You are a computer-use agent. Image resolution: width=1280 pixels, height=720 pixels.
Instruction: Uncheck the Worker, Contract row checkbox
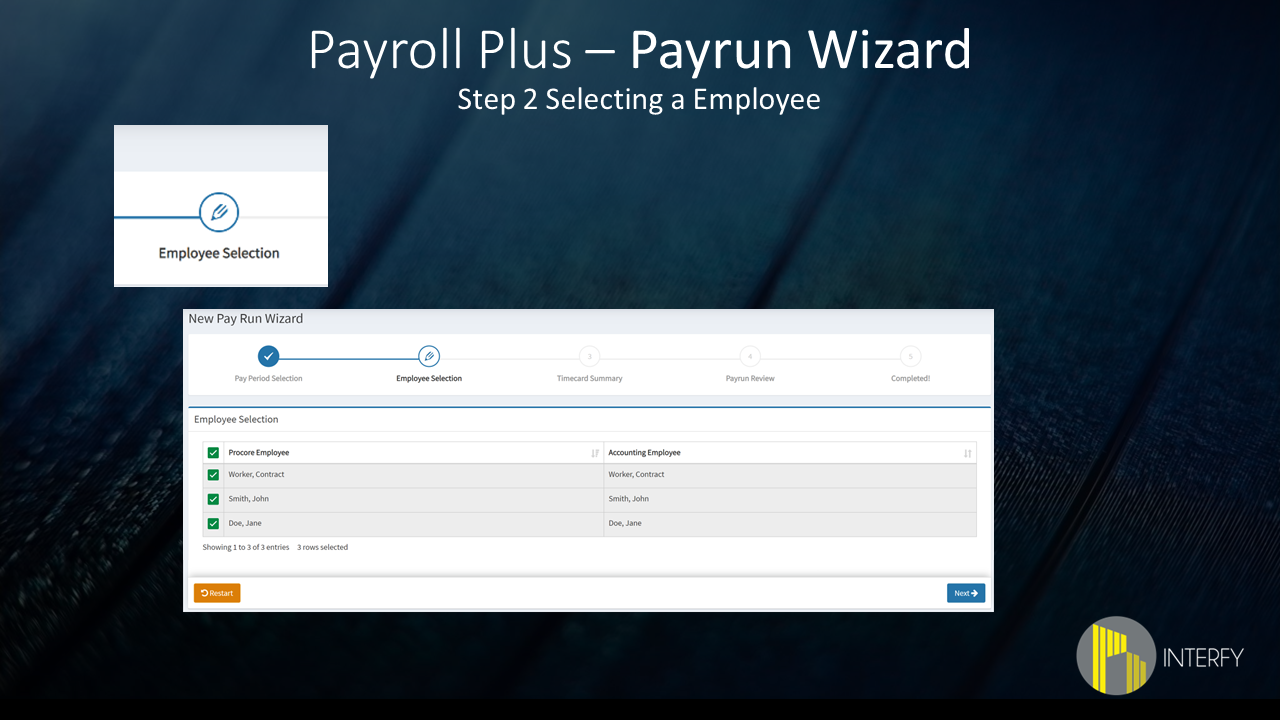[213, 475]
